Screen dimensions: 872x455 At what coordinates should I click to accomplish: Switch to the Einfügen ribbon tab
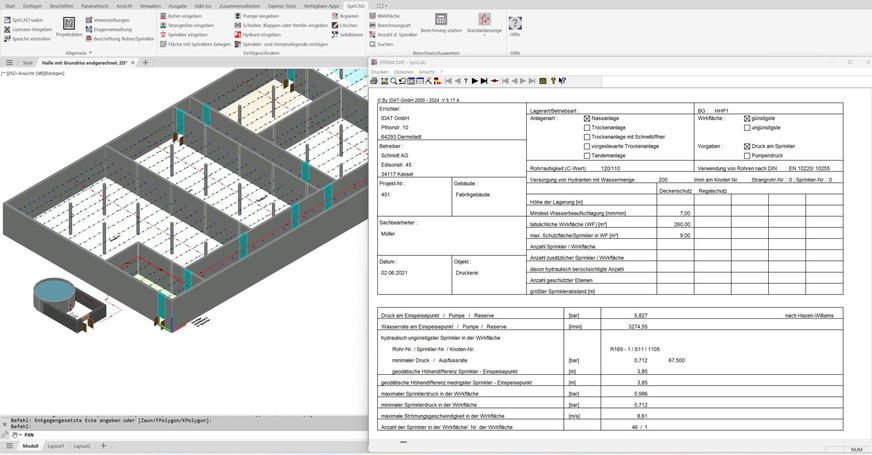[32, 6]
